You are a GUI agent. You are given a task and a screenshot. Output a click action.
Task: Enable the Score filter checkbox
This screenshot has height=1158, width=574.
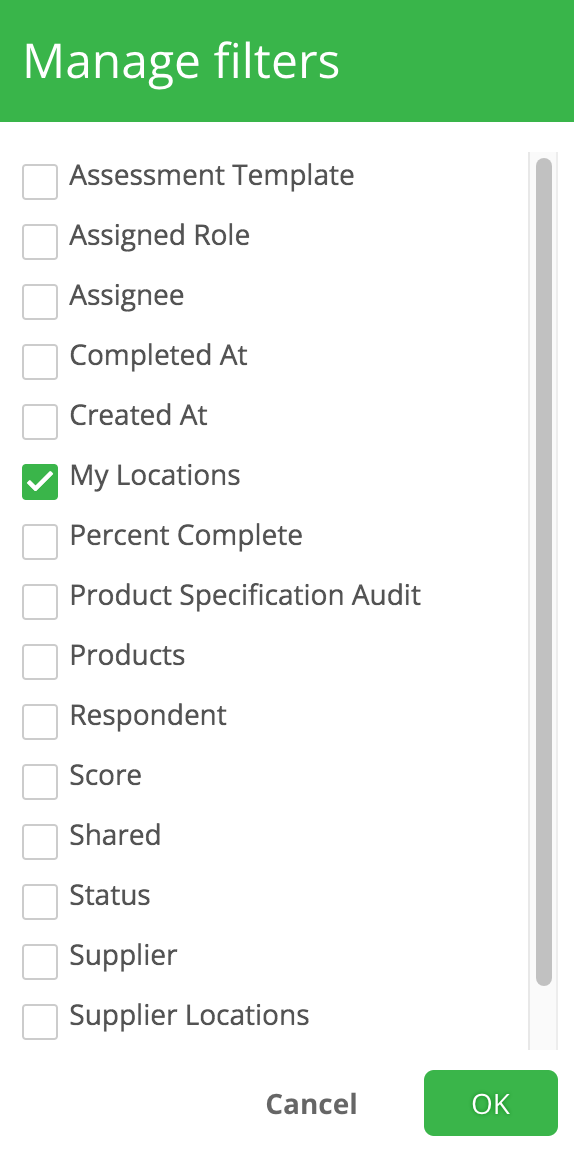[x=40, y=781]
